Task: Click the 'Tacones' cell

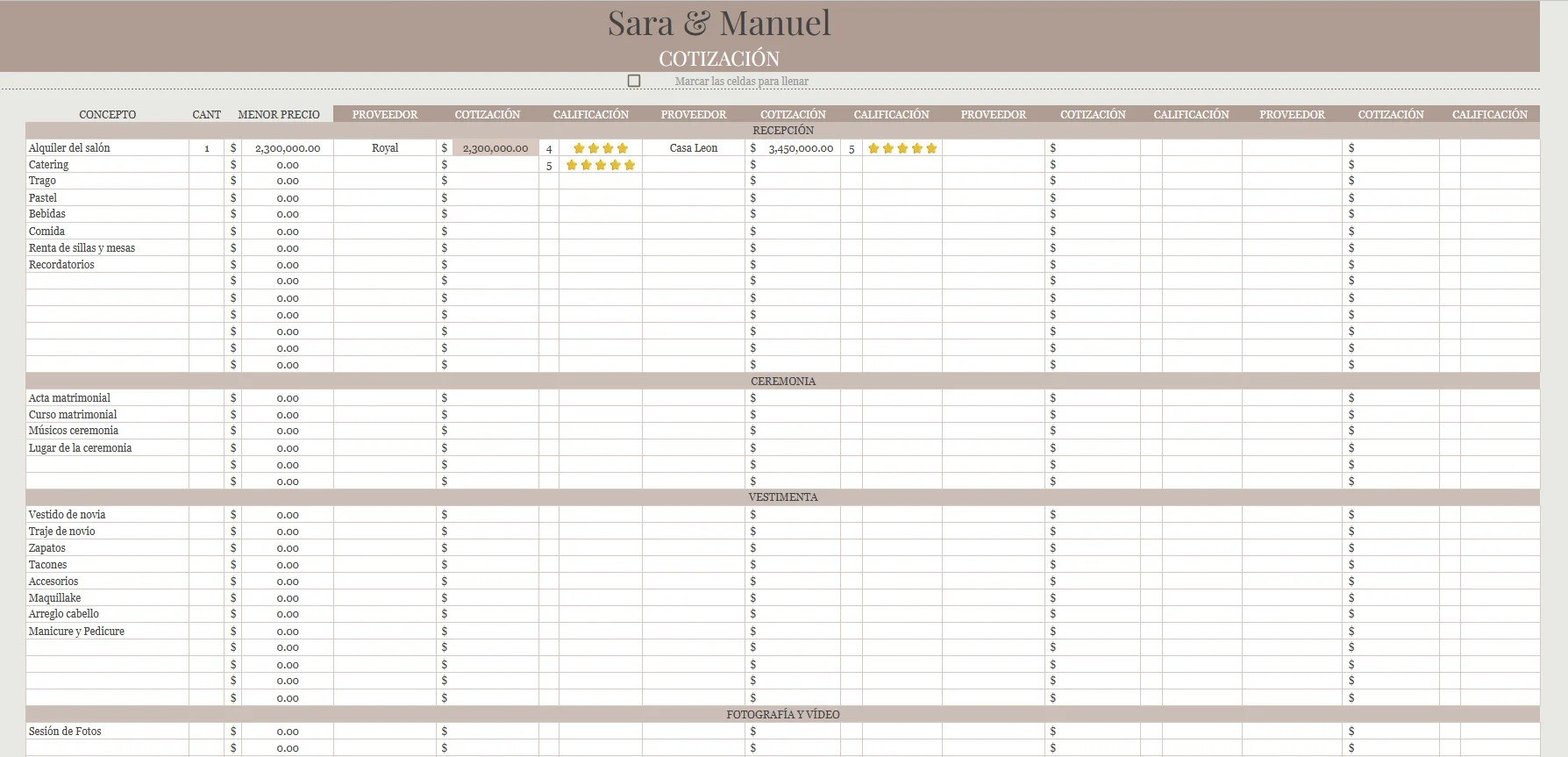Action: [108, 565]
